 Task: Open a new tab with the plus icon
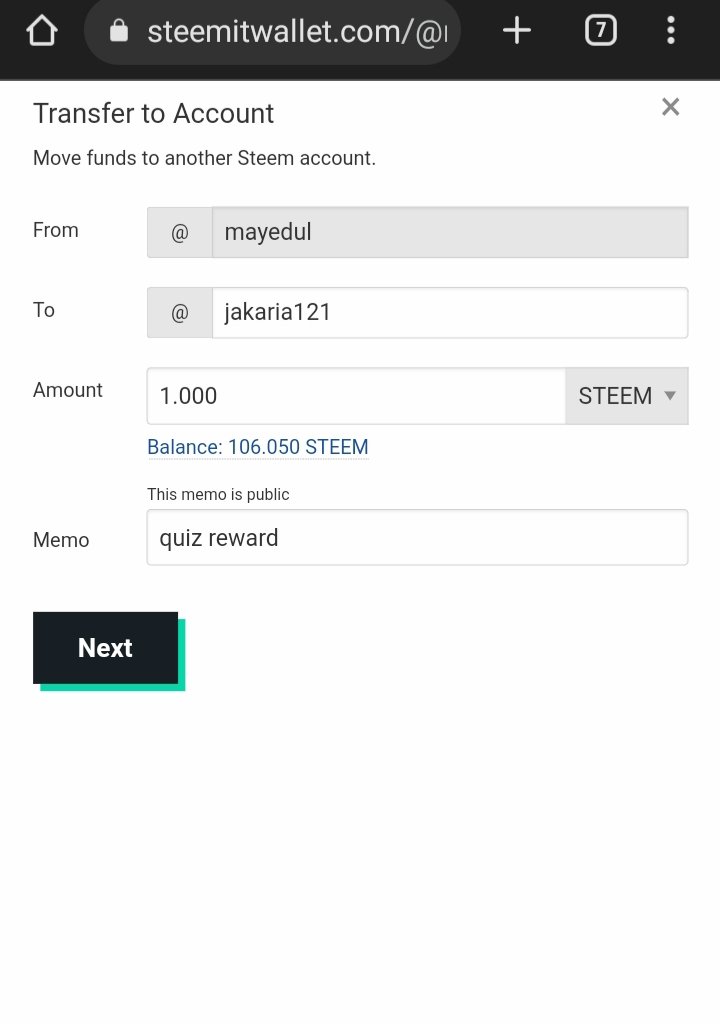[x=516, y=32]
